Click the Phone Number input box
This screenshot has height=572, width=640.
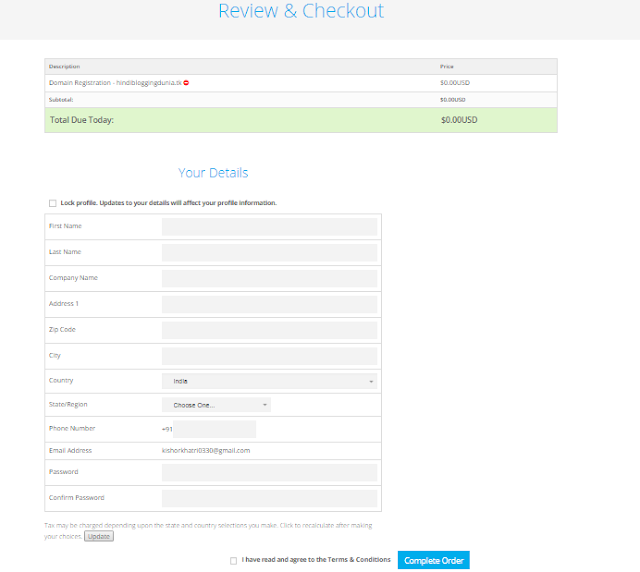click(214, 429)
